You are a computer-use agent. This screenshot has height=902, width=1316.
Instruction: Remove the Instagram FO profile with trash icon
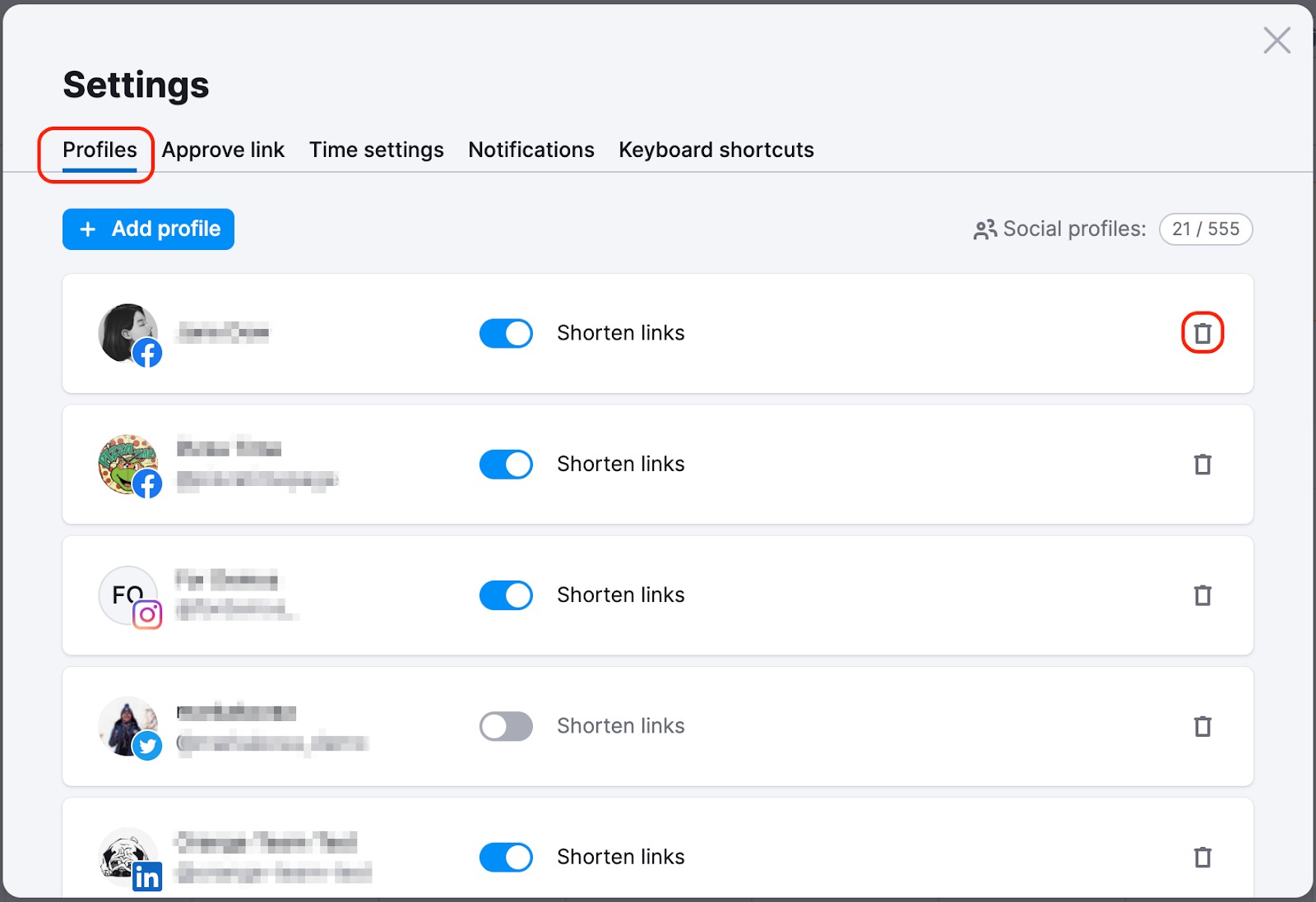(1202, 595)
